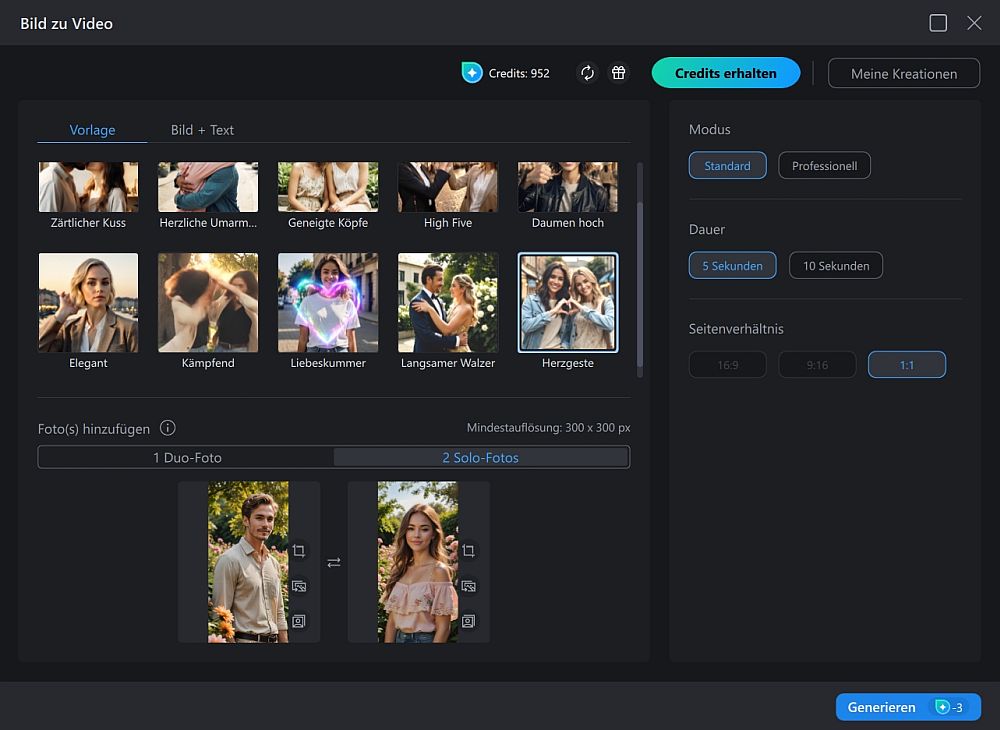Select the Liebeskummer template
Image resolution: width=1000 pixels, height=730 pixels.
[328, 311]
